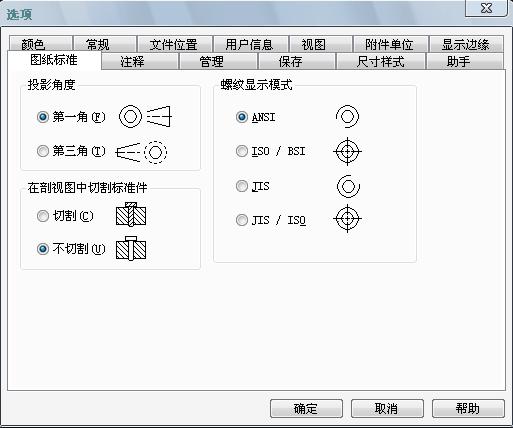Close the 选项 dialog window
The height and width of the screenshot is (428, 513).
486,8
